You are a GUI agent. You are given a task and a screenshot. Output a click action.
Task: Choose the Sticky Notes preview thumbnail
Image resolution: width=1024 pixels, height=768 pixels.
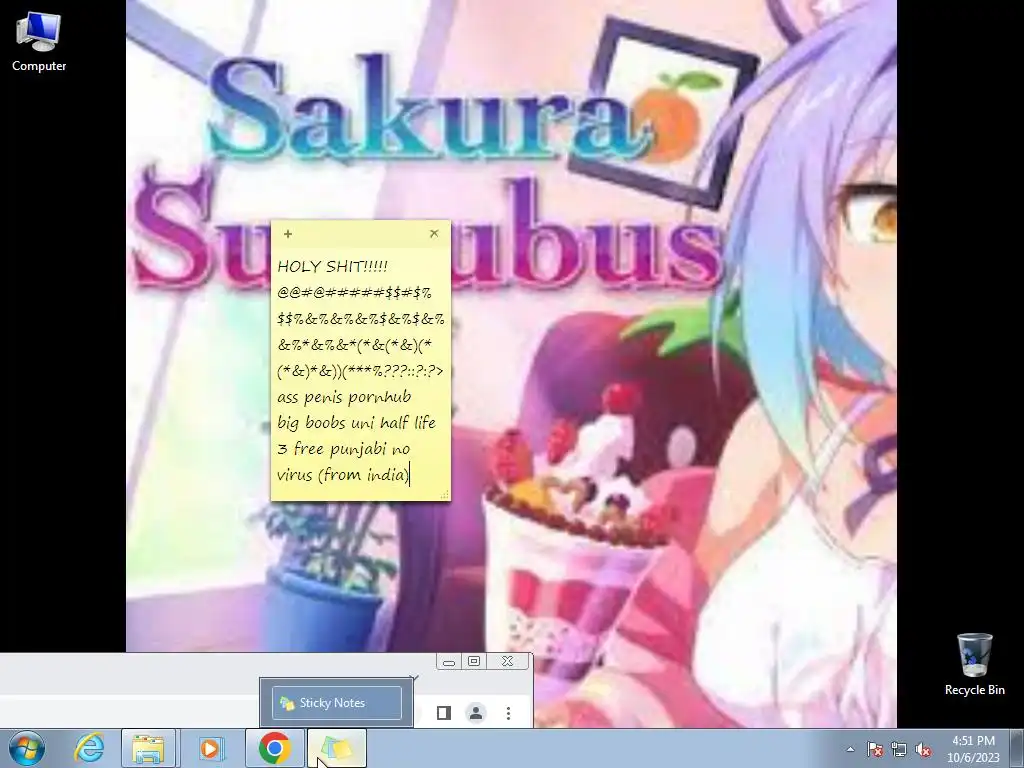[336, 703]
